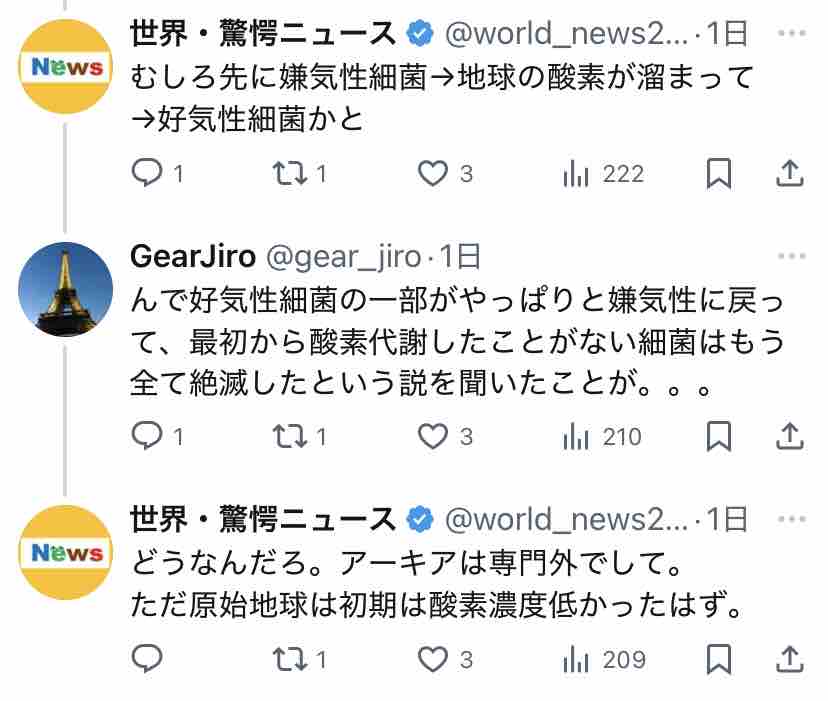This screenshot has height=701, width=828.
Task: Reply to the アーキア tweet
Action: point(147,659)
